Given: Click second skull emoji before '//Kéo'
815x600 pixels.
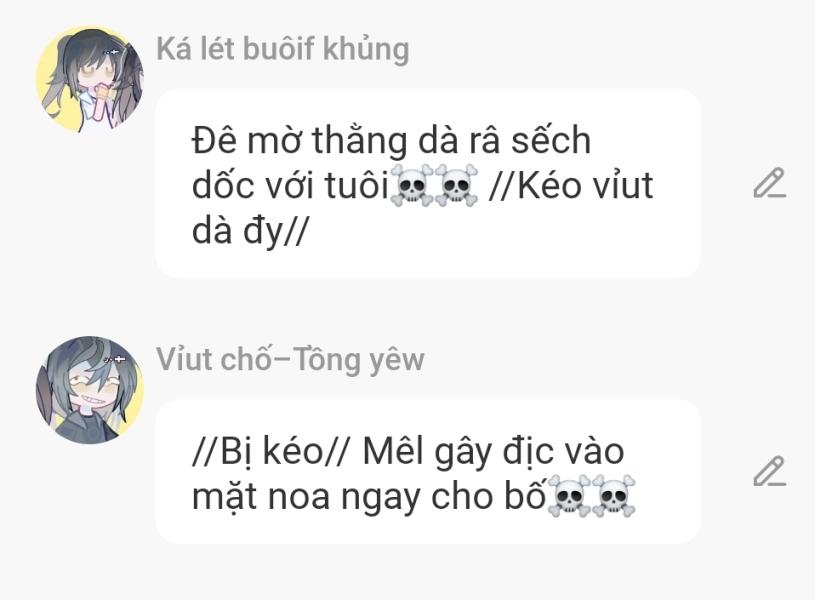Looking at the screenshot, I should click(456, 185).
